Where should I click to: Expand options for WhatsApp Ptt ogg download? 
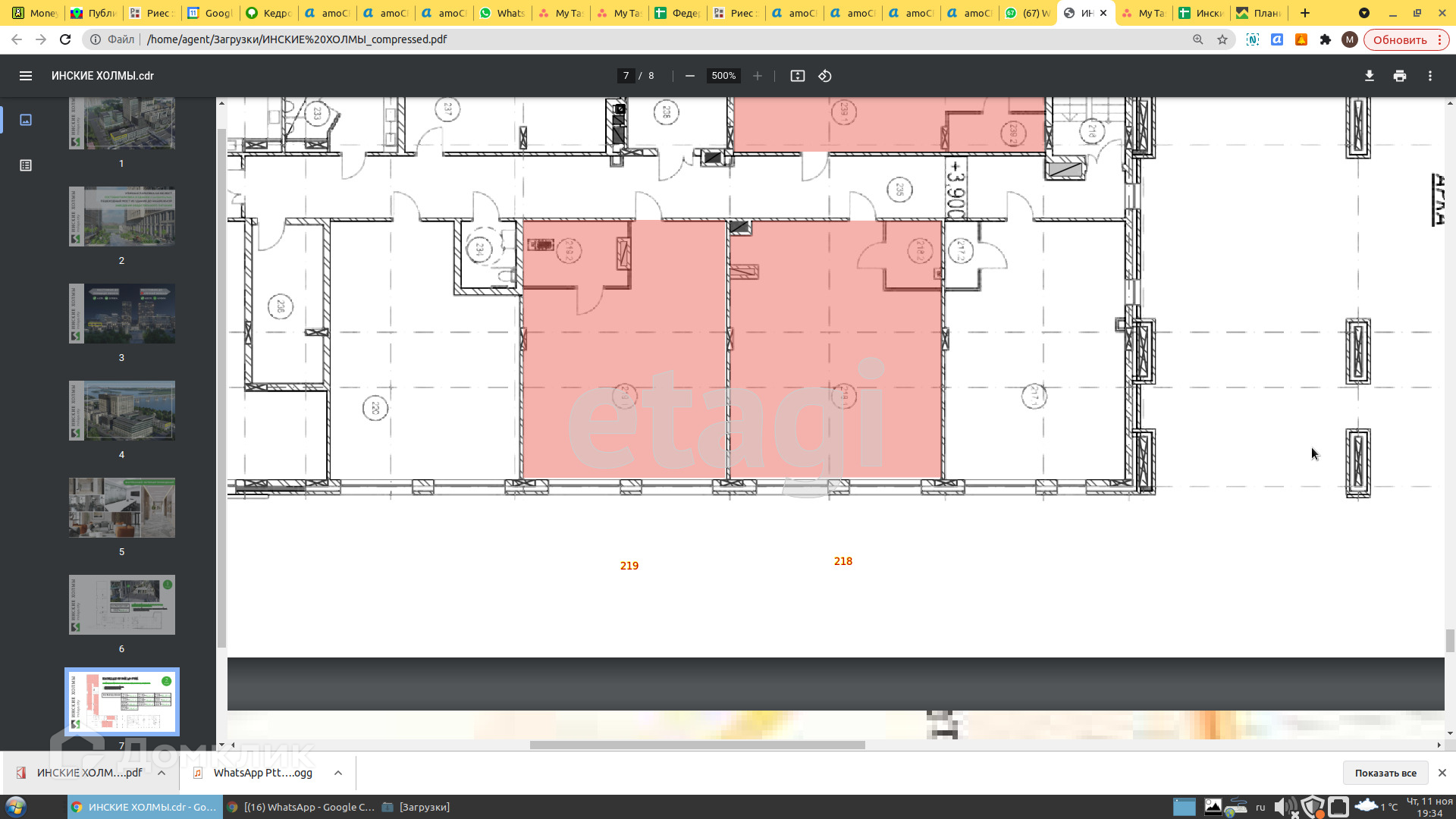338,773
